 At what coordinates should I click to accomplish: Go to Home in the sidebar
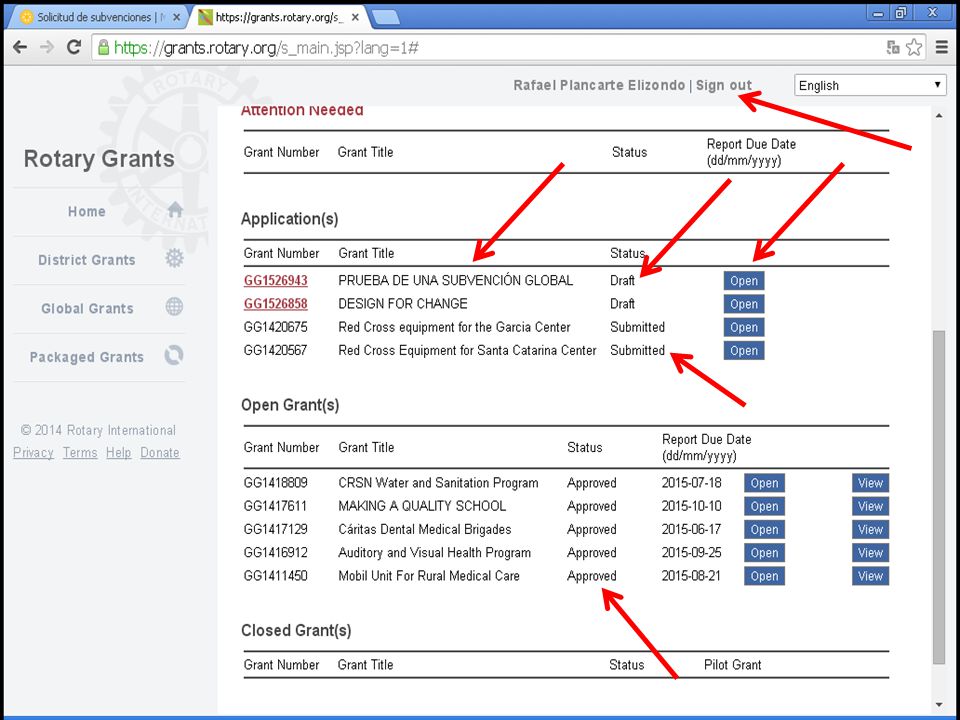coord(86,211)
